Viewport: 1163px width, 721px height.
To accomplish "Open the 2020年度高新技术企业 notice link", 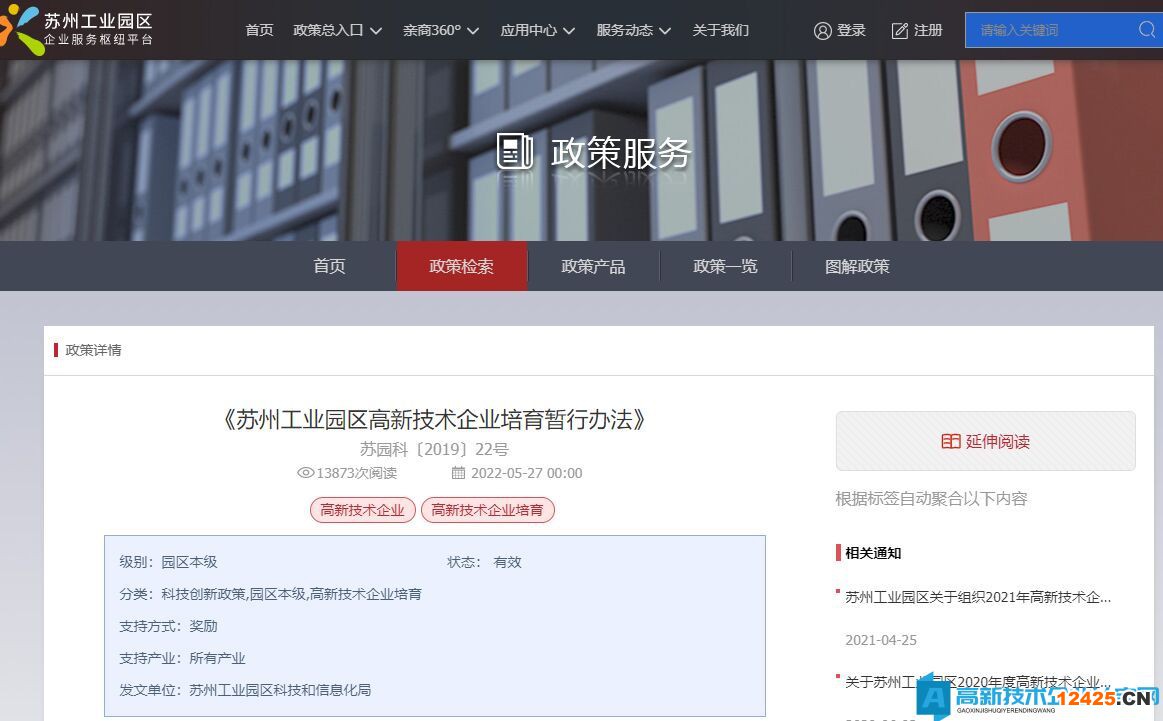I will coord(975,681).
